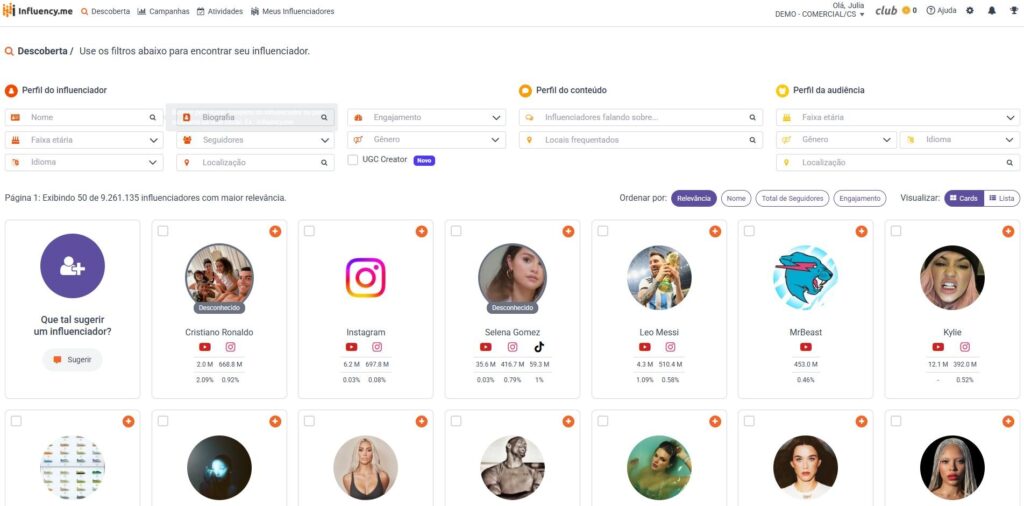Expand influencer Faixa etária dropdown
Viewport: 1024px width, 506px height.
pos(84,140)
